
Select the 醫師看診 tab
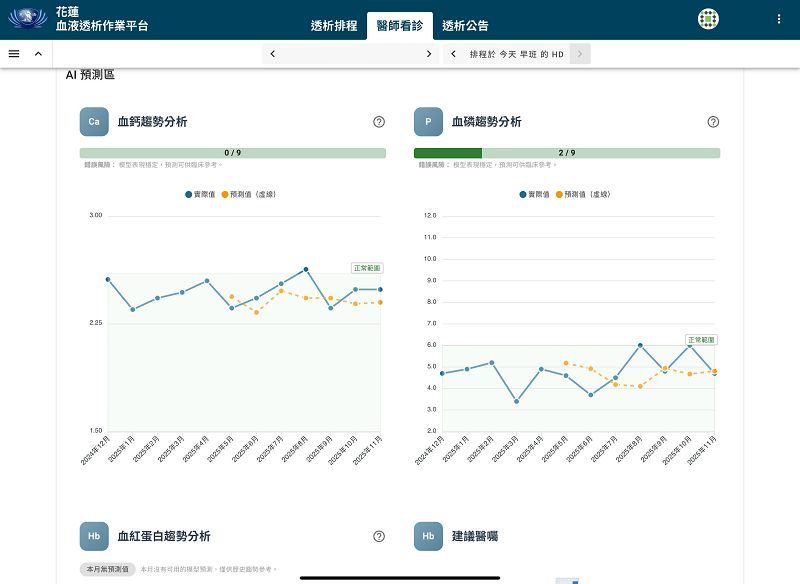[399, 26]
